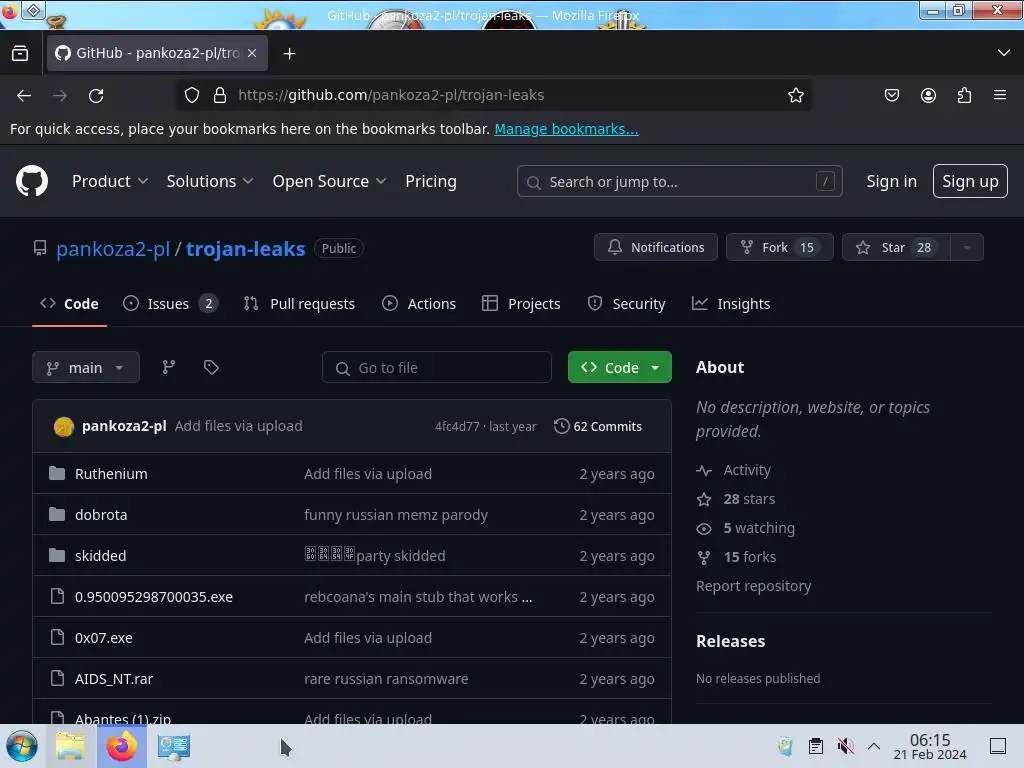Star the repository with Star button
The height and width of the screenshot is (768, 1024).
tap(896, 248)
